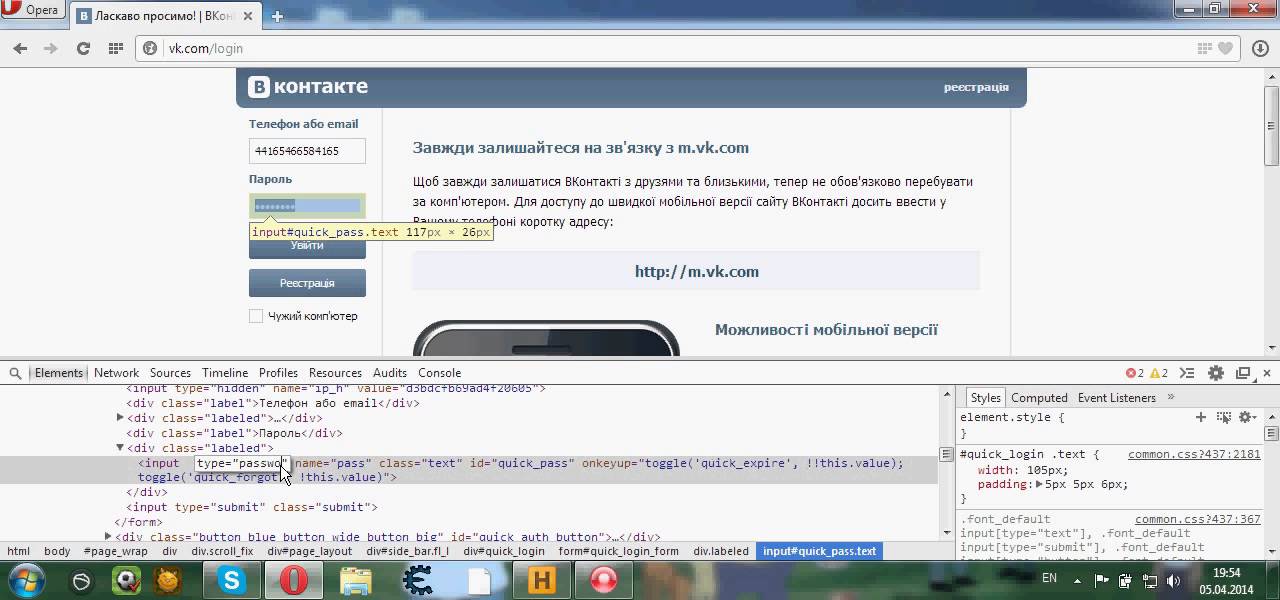Open DevTools settings gear
The height and width of the screenshot is (600, 1280).
(1216, 373)
